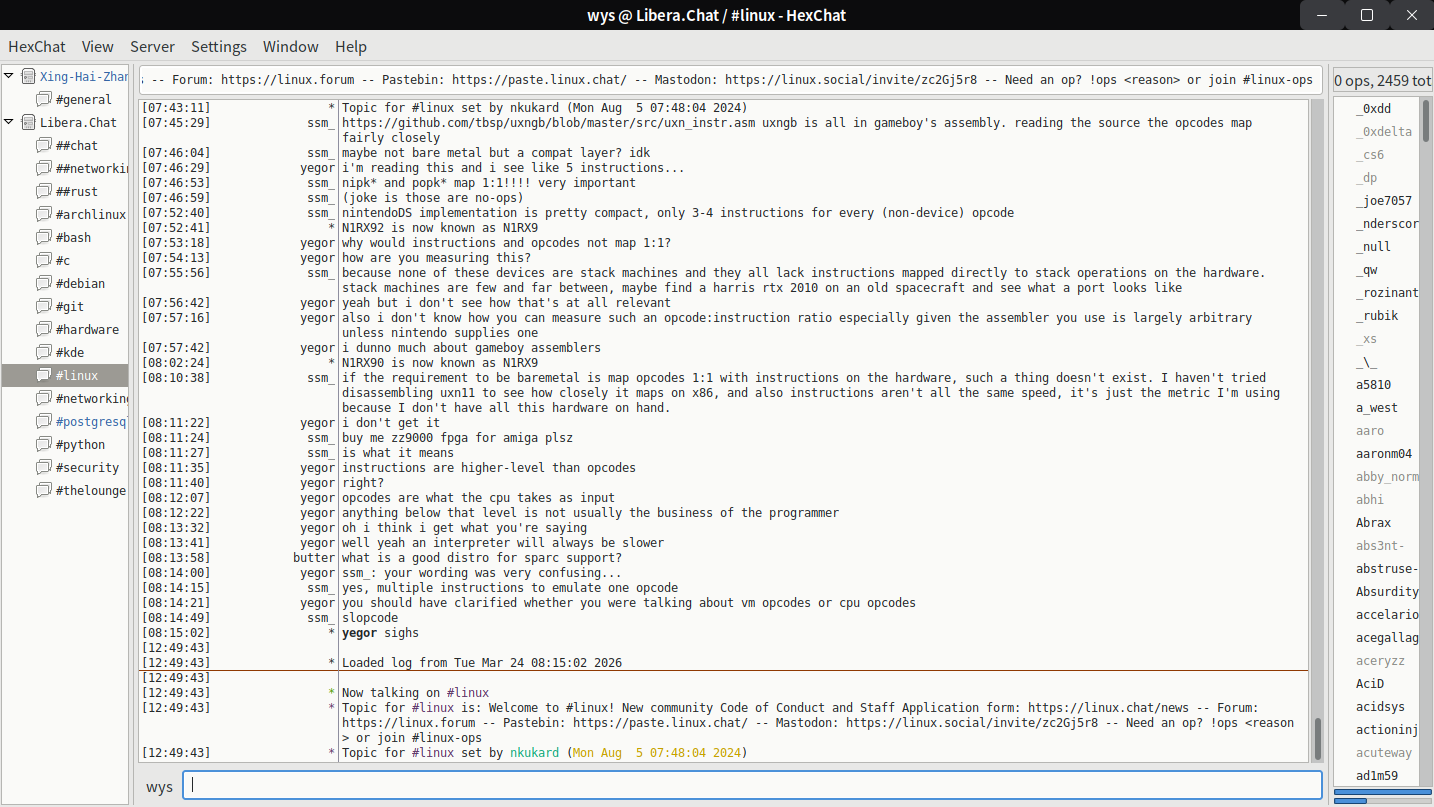The height and width of the screenshot is (807, 1434).
Task: Click the Libera.Chat server icon
Action: (28, 123)
